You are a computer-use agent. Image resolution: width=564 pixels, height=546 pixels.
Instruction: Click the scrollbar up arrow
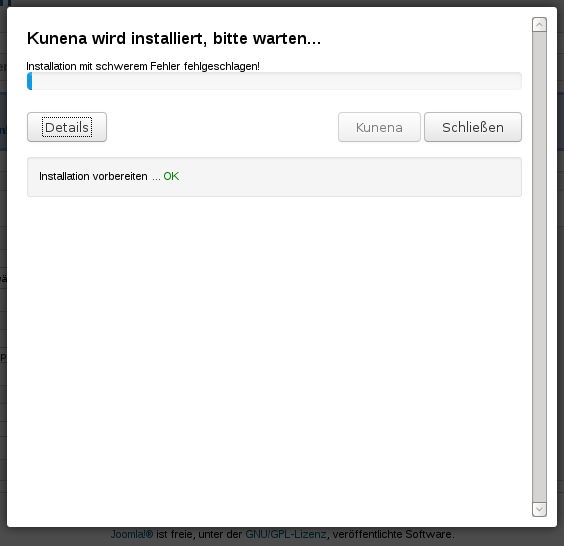tap(539, 24)
